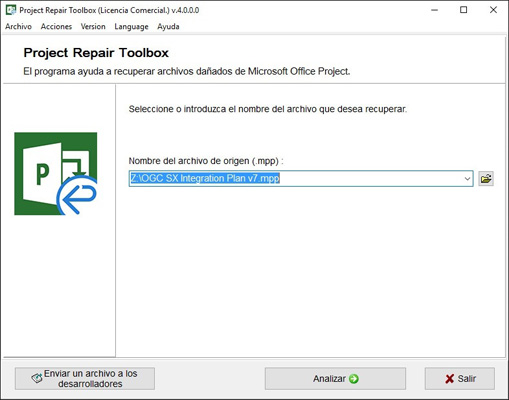Open the Version menu
Viewport: 509px width, 400px height.
pyautogui.click(x=93, y=27)
